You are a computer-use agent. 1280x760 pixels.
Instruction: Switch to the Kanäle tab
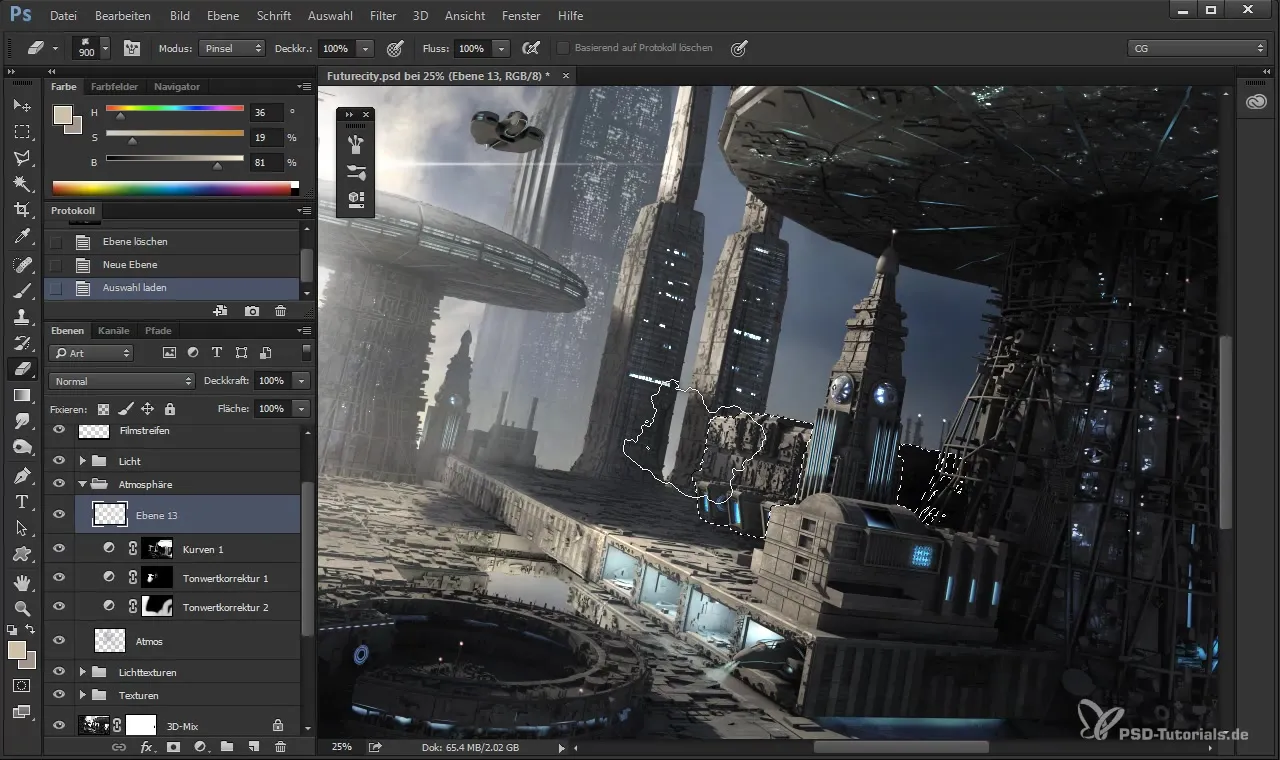coord(114,330)
